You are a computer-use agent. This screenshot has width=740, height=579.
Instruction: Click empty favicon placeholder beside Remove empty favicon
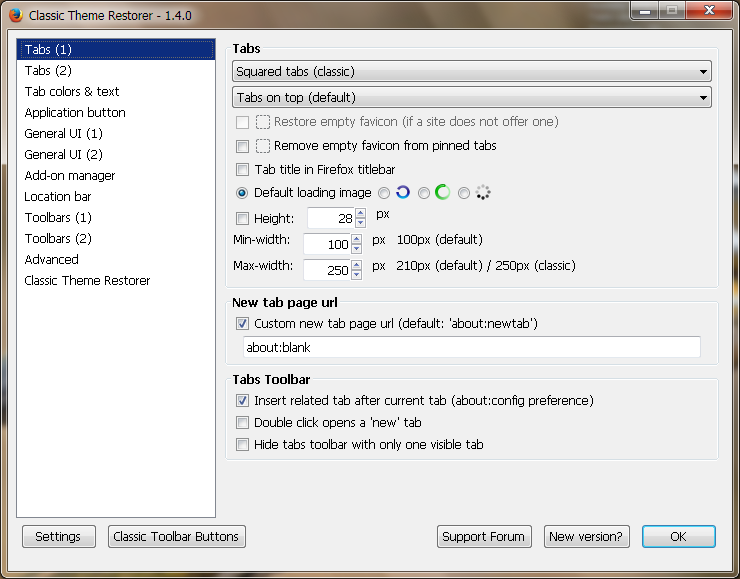coord(263,146)
